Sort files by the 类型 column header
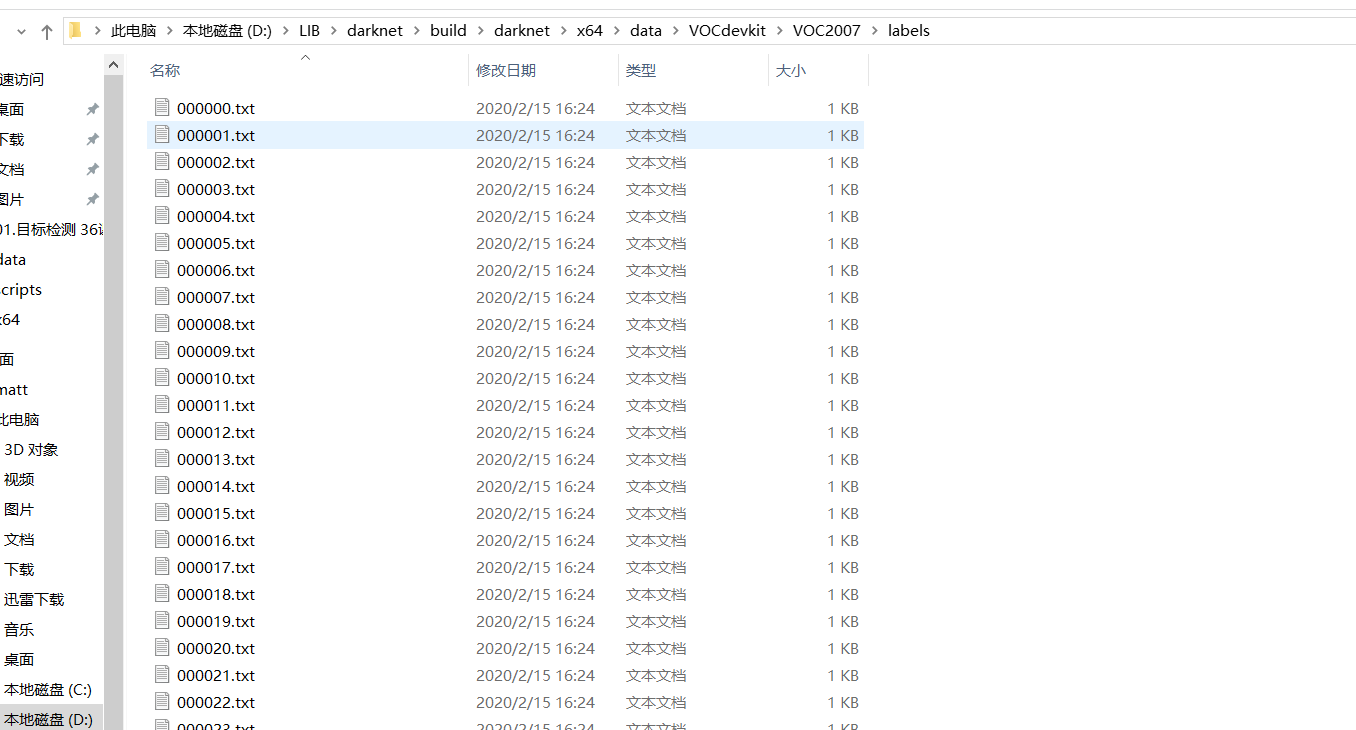The width and height of the screenshot is (1356, 730). click(641, 71)
